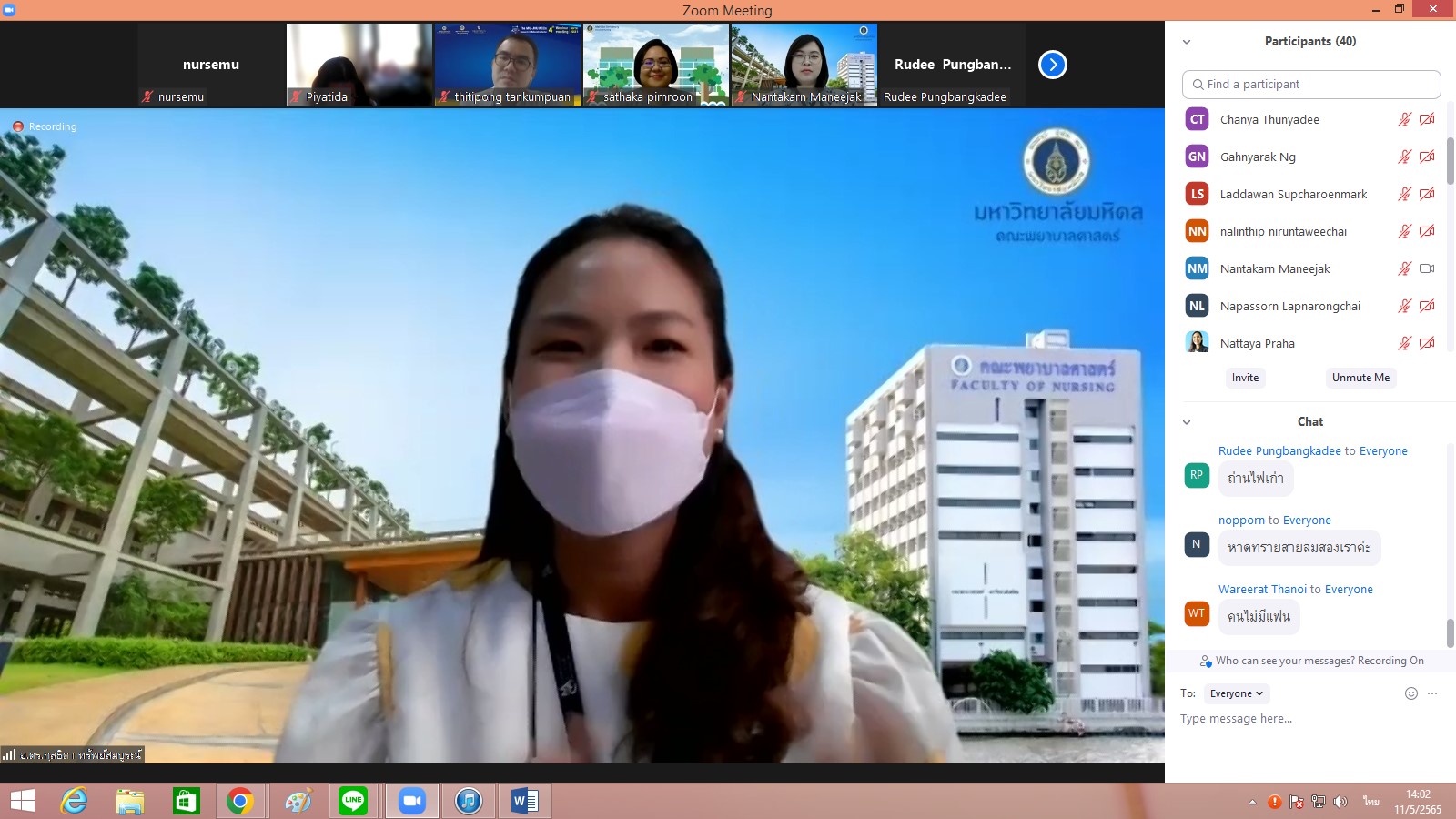Click Rudee Pungbangkadee sender name in chat
The width and height of the screenshot is (1456, 819).
tap(1279, 450)
